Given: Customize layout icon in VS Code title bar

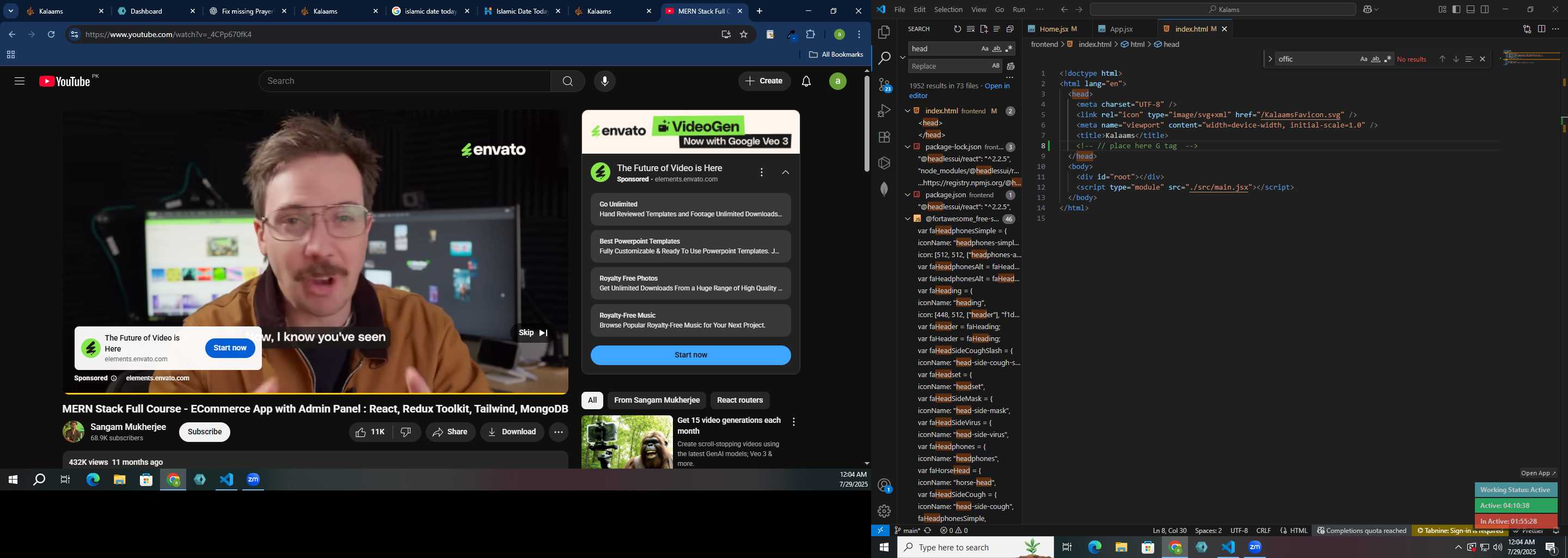Looking at the screenshot, I should [x=1442, y=10].
